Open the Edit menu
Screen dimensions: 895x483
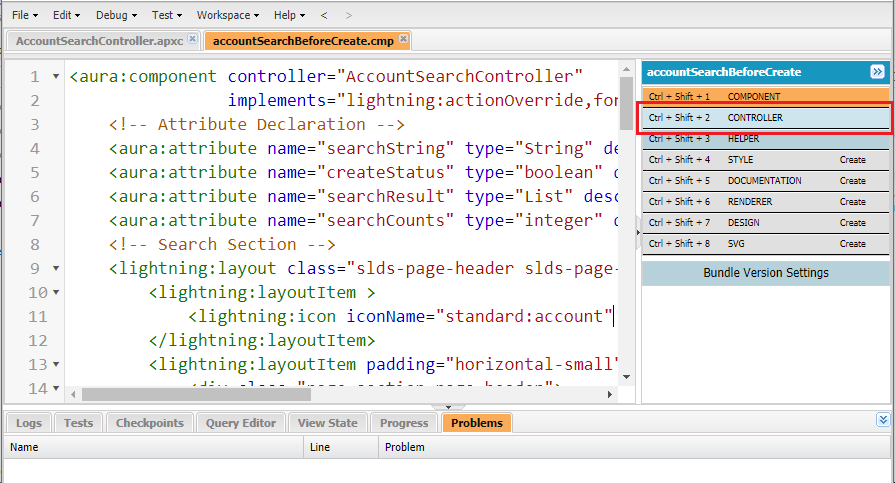[x=66, y=15]
